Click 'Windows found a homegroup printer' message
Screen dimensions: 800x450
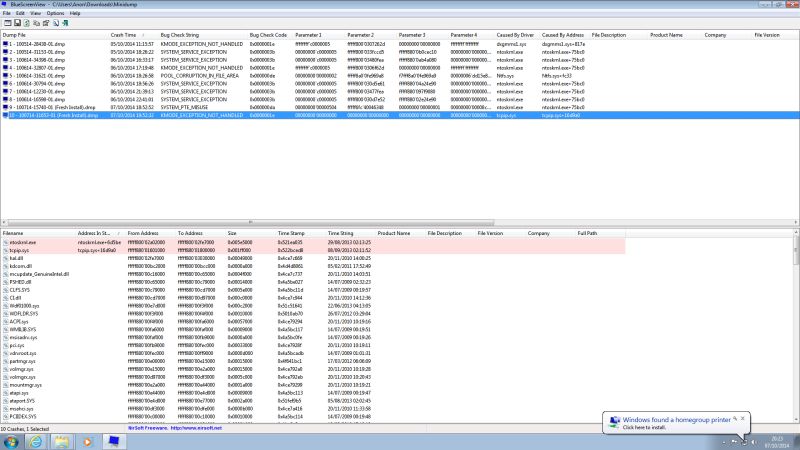coord(677,420)
